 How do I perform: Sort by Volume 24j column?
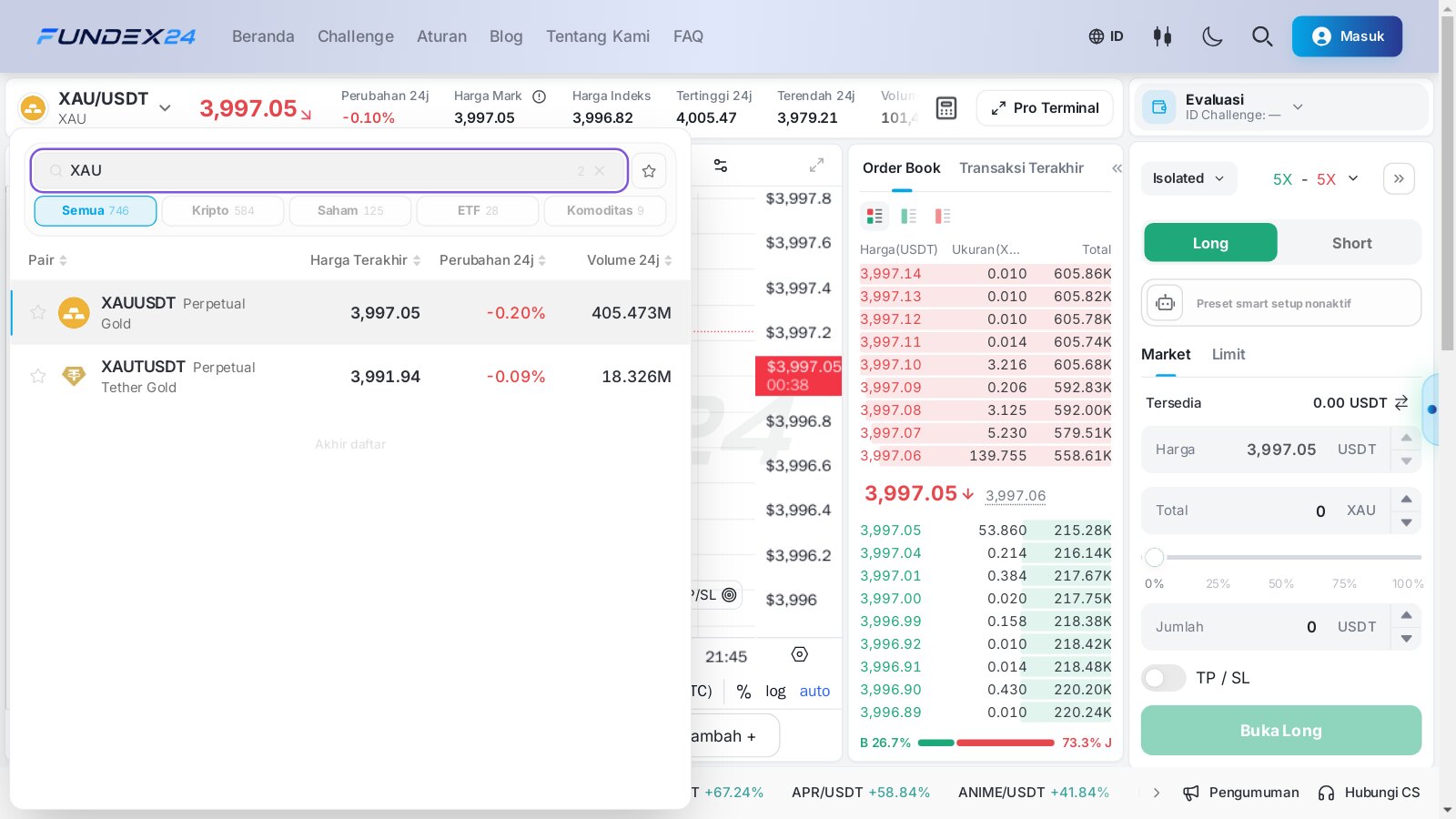tap(629, 260)
